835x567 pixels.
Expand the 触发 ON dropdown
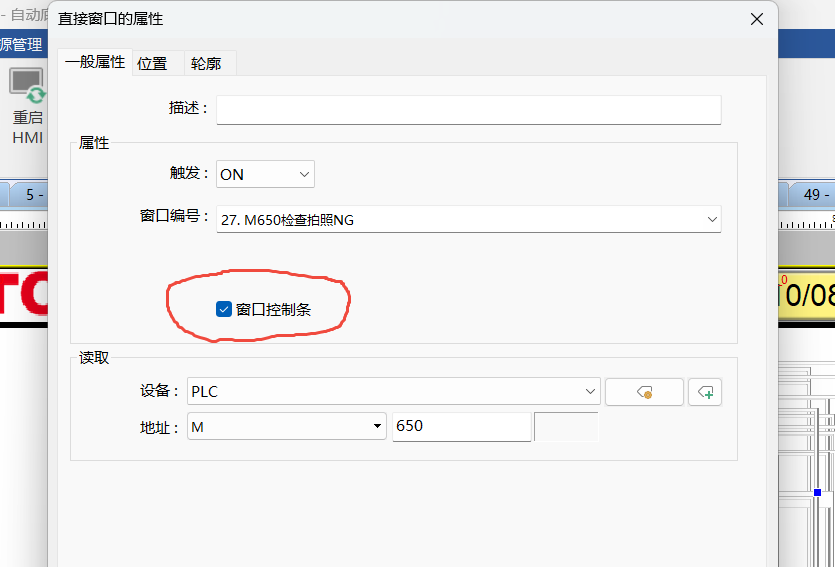click(265, 174)
